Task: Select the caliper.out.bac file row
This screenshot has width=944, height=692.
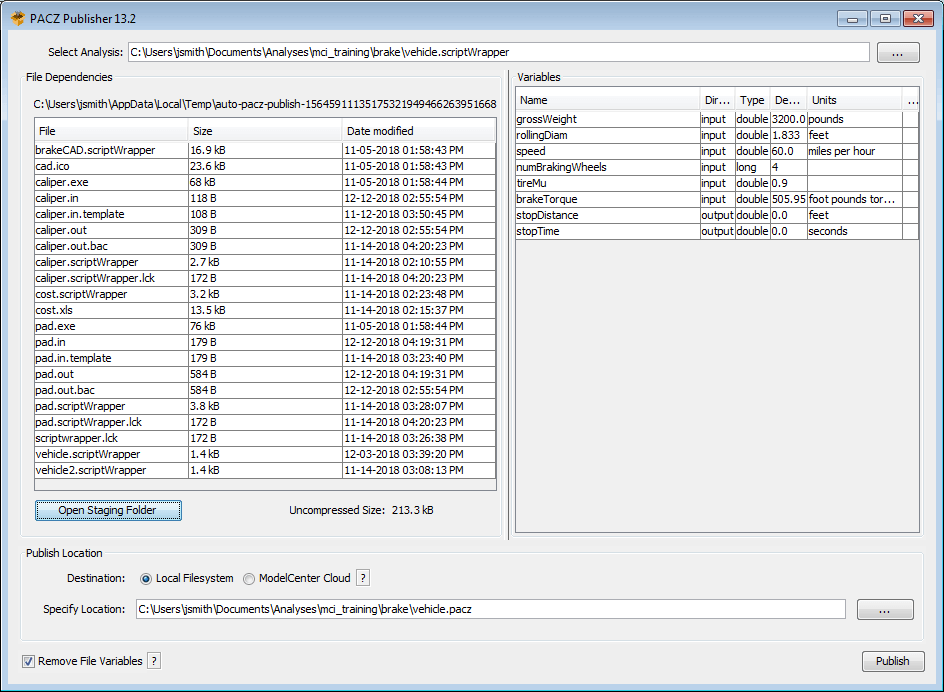Action: [x=266, y=246]
